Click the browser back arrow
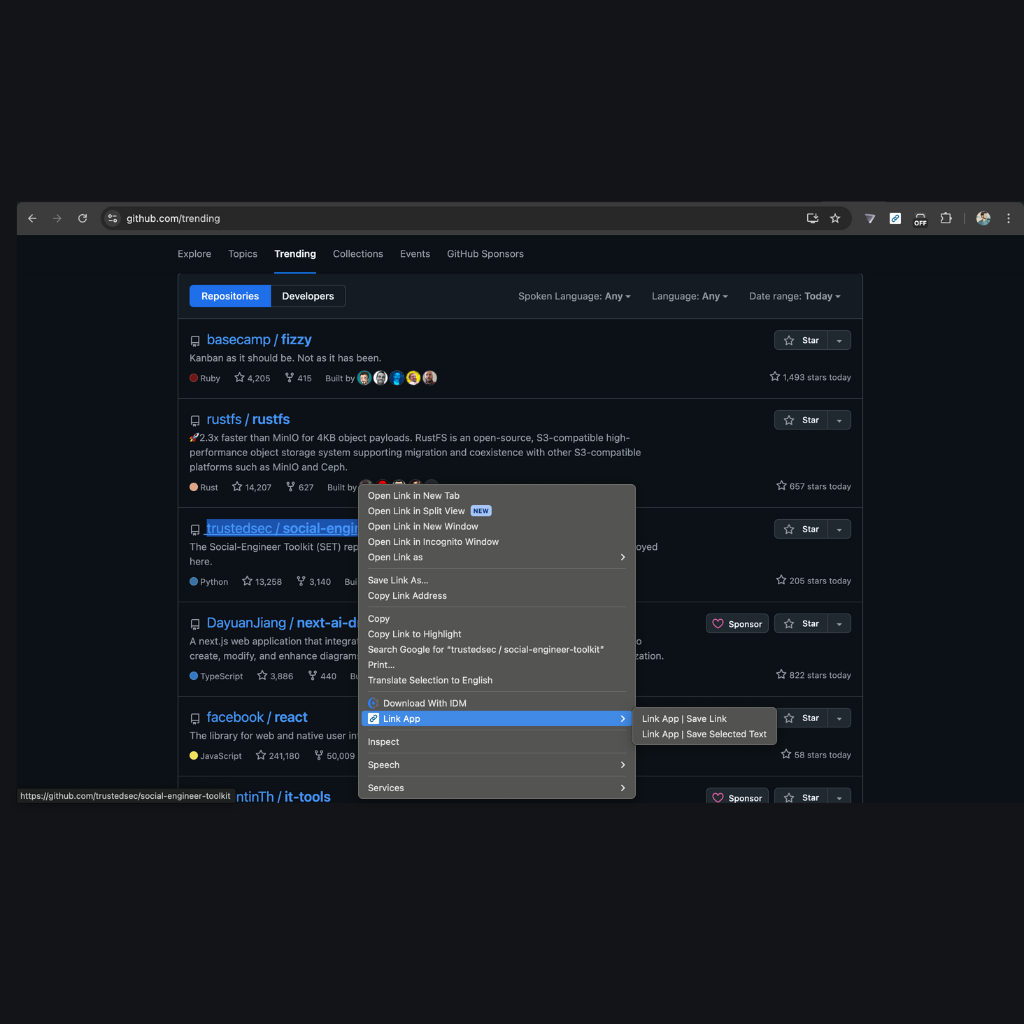This screenshot has width=1024, height=1024. [32, 218]
